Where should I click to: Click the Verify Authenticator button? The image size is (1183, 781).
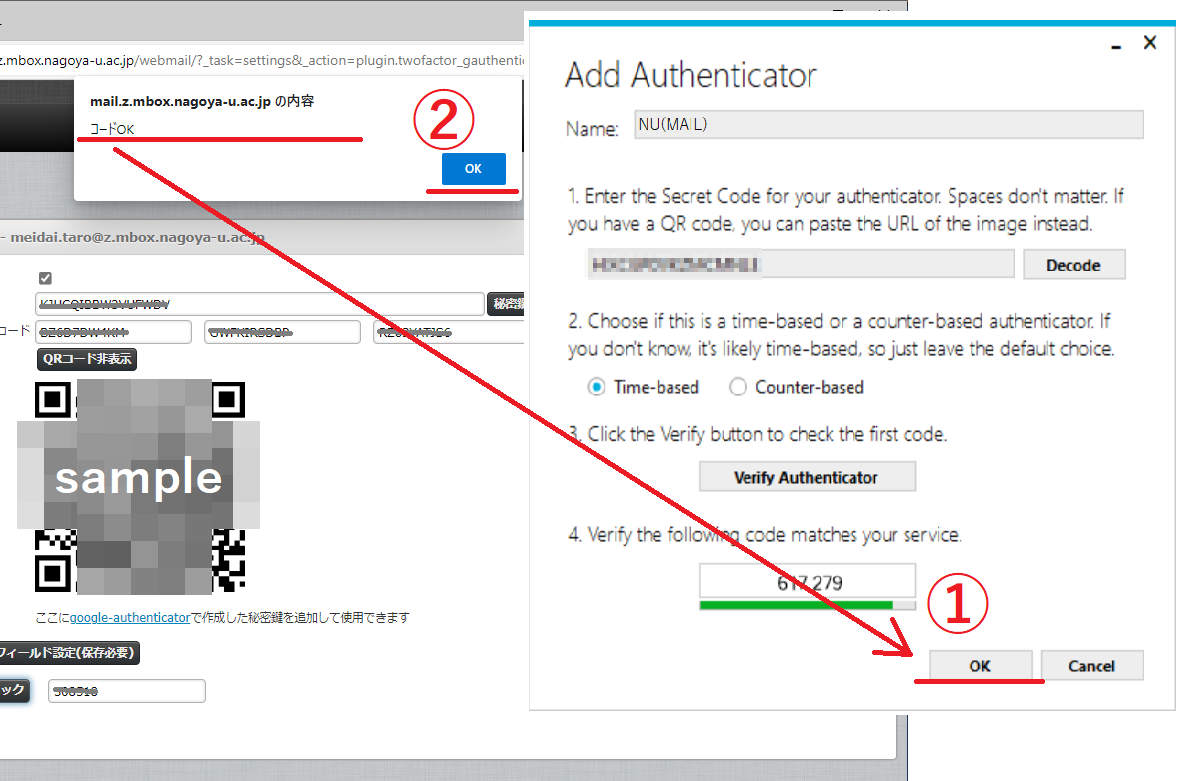point(806,477)
